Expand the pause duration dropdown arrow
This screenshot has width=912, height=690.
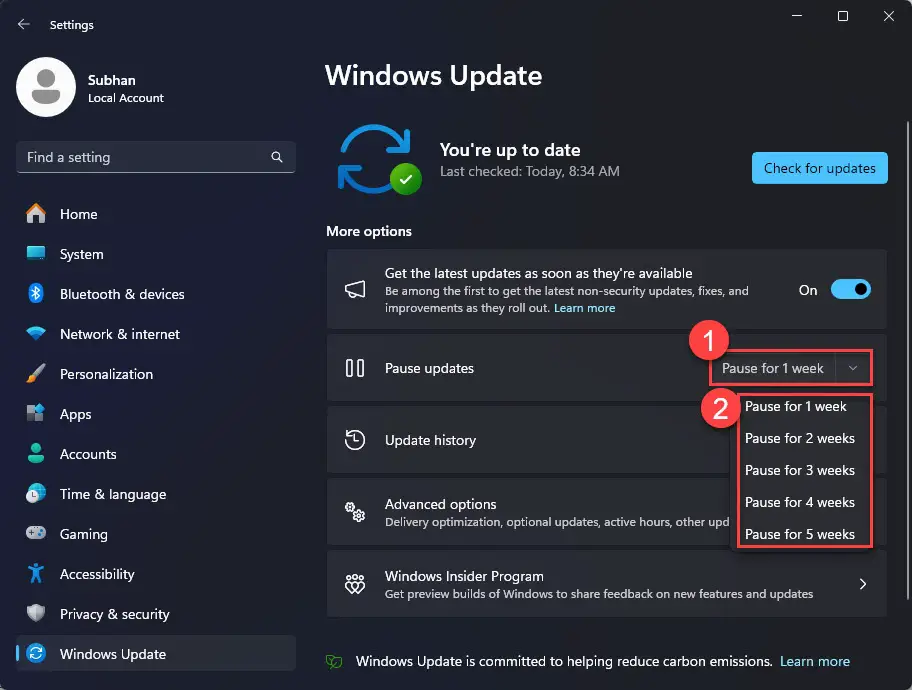coord(853,368)
